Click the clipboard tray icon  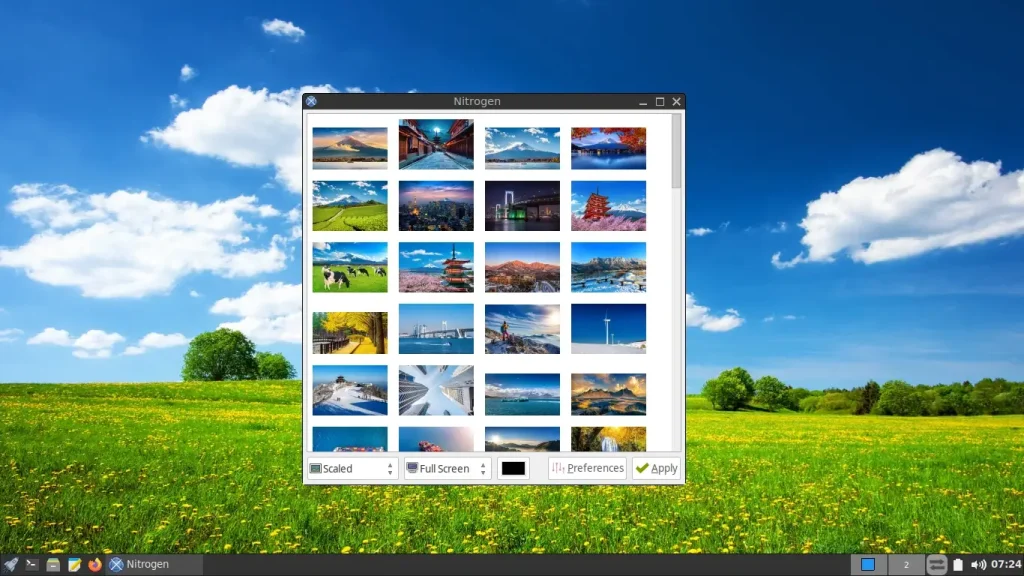(x=957, y=564)
